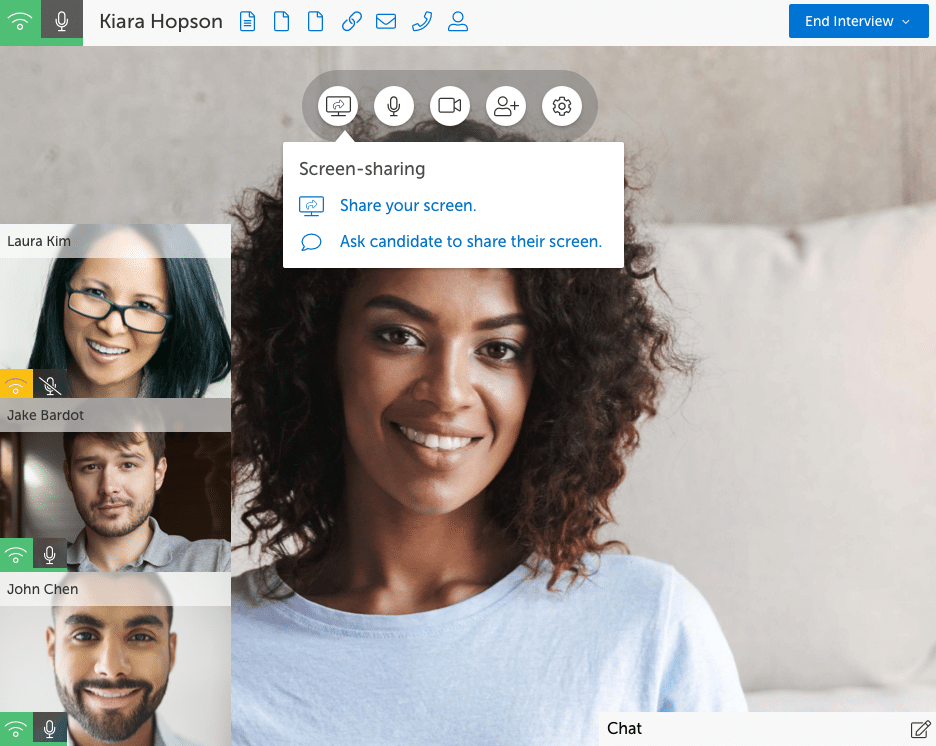Open the video camera controls icon
936x746 pixels.
(x=449, y=105)
